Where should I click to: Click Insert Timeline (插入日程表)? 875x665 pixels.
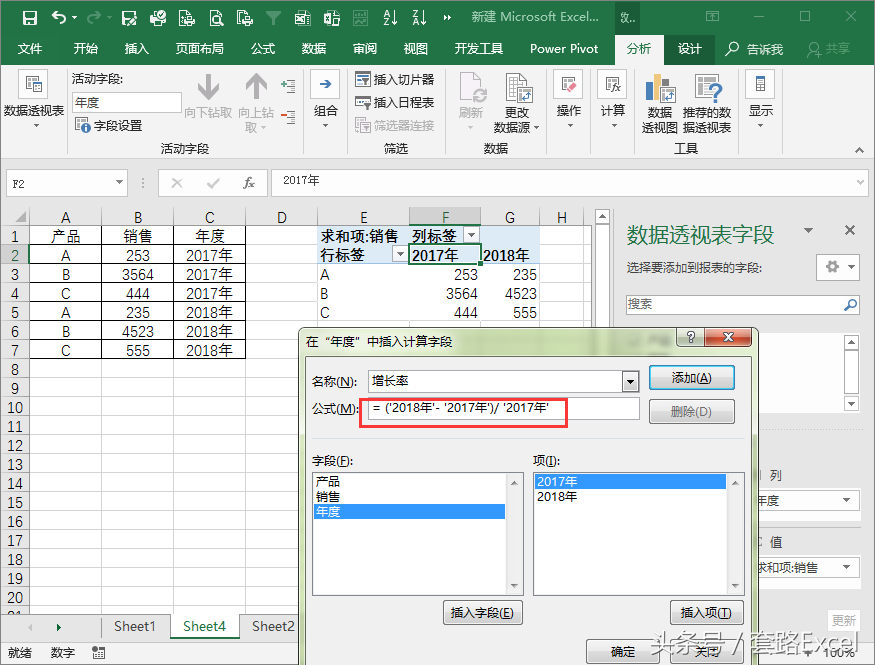point(395,103)
